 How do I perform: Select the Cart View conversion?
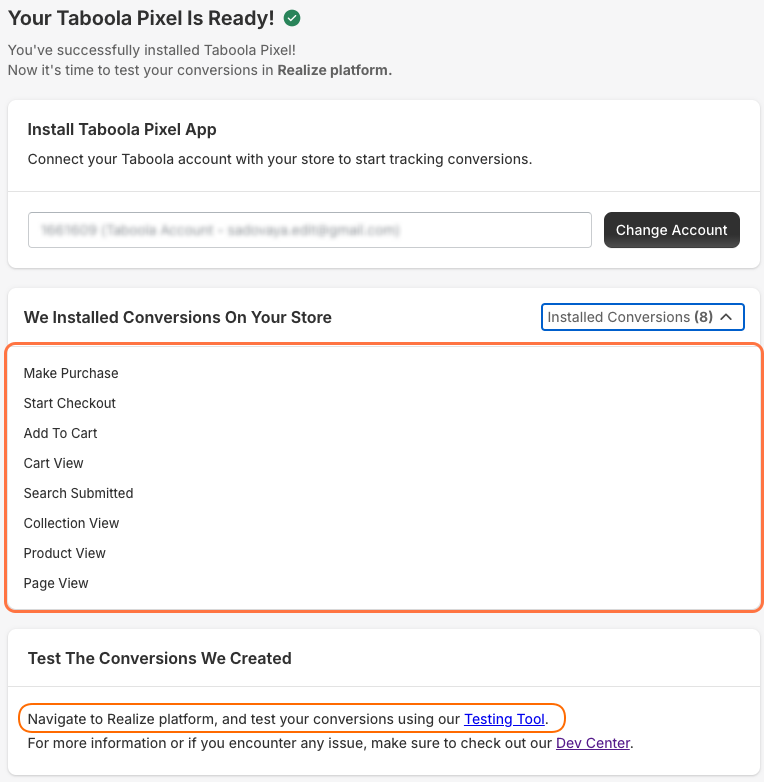53,463
